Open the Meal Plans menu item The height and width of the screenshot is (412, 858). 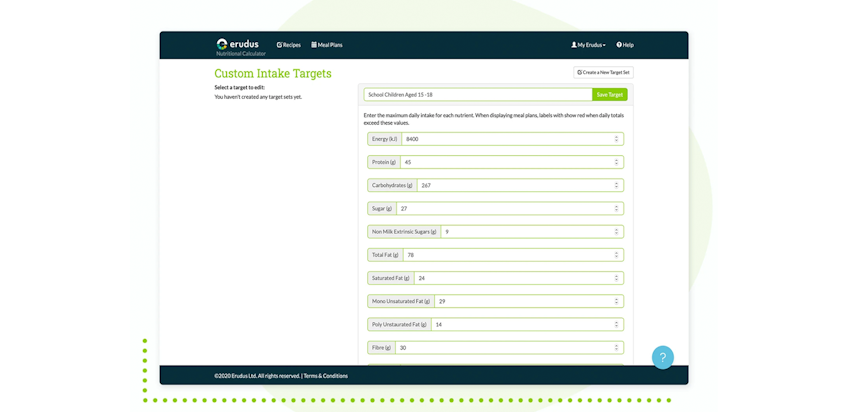coord(327,45)
